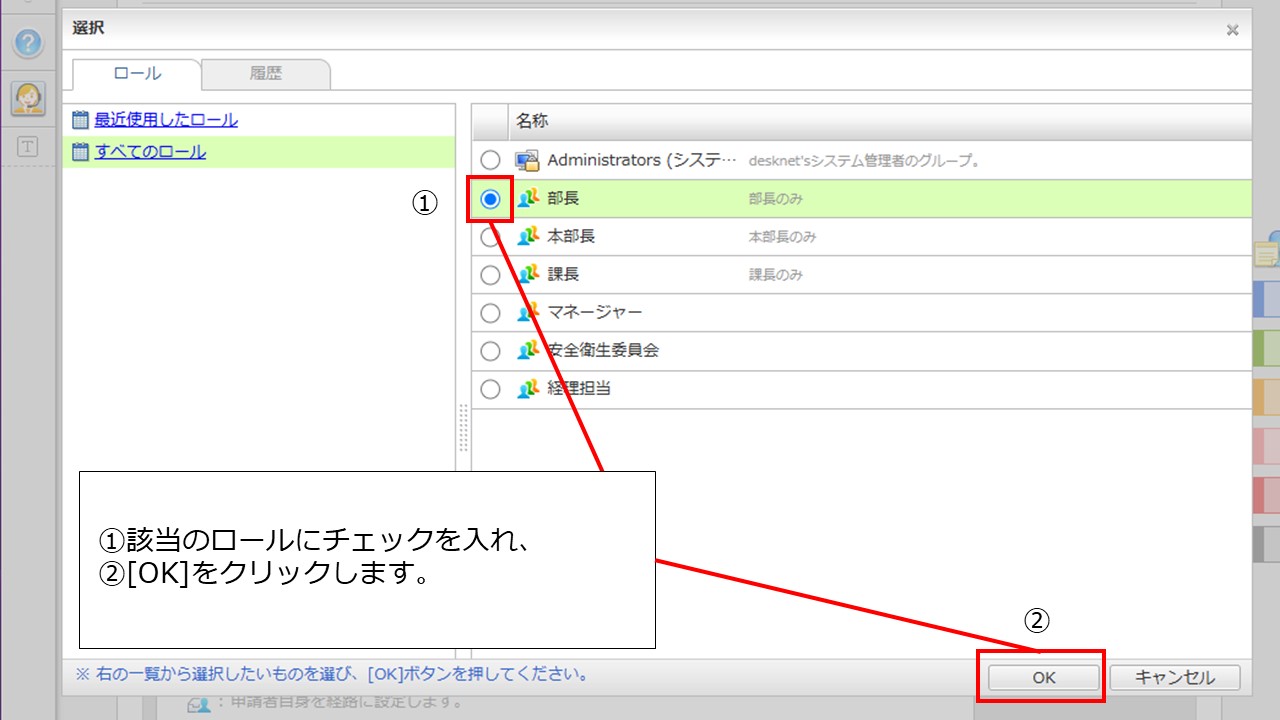Image resolution: width=1280 pixels, height=720 pixels.
Task: Open the 最近使用したロール list
Action: pyautogui.click(x=166, y=120)
